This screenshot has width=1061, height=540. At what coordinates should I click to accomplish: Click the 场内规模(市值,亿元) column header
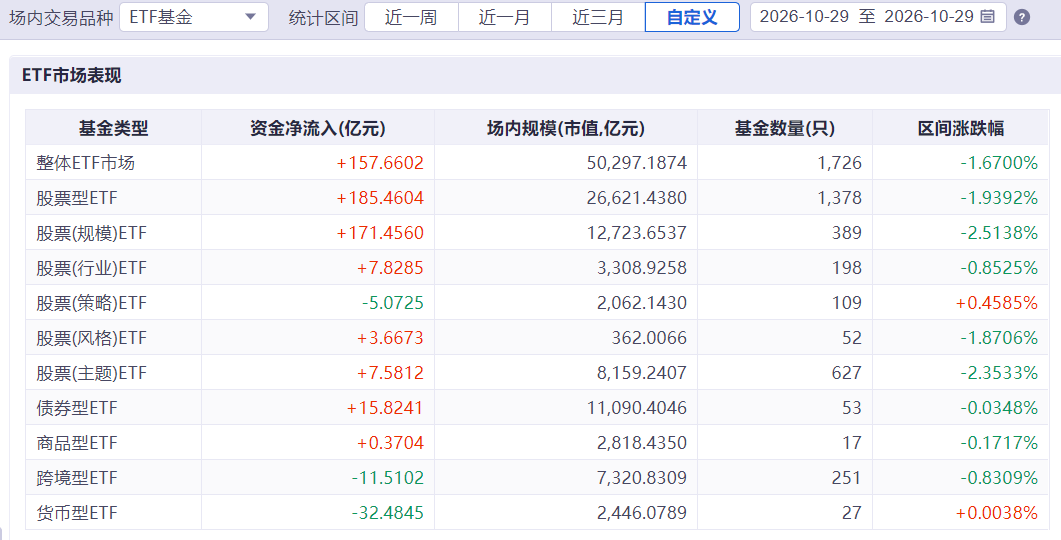click(x=566, y=128)
